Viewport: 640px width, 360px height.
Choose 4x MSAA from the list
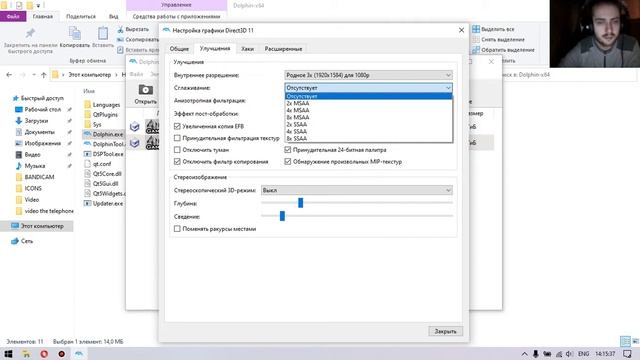coord(369,110)
